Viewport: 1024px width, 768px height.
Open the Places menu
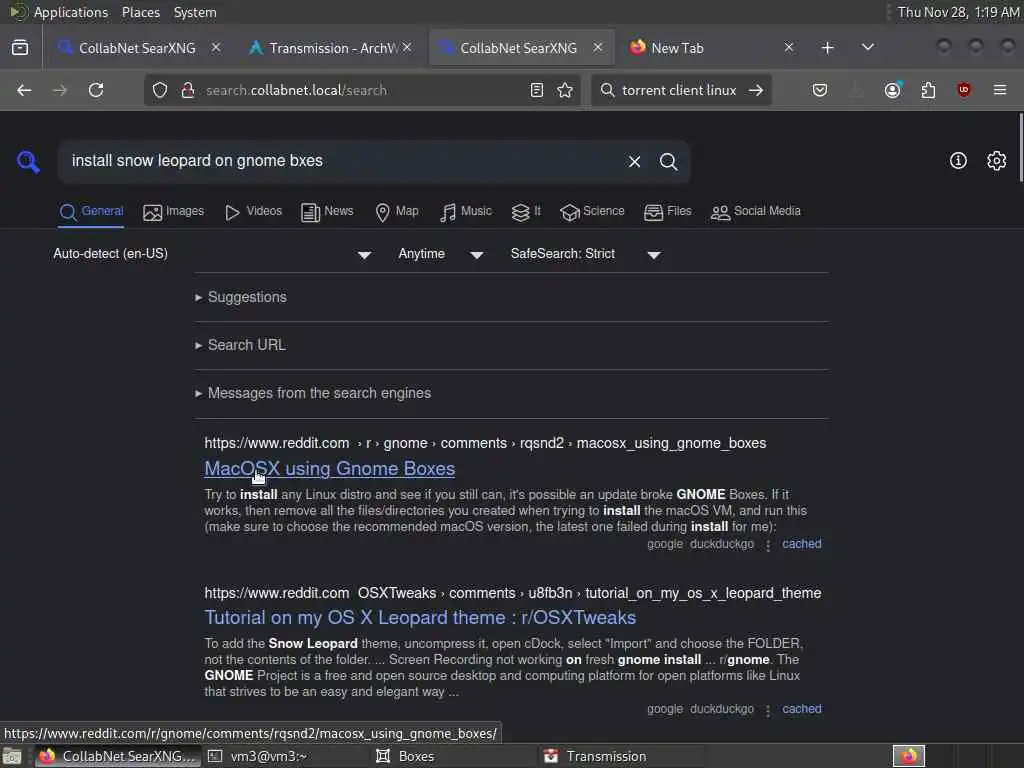pyautogui.click(x=140, y=12)
